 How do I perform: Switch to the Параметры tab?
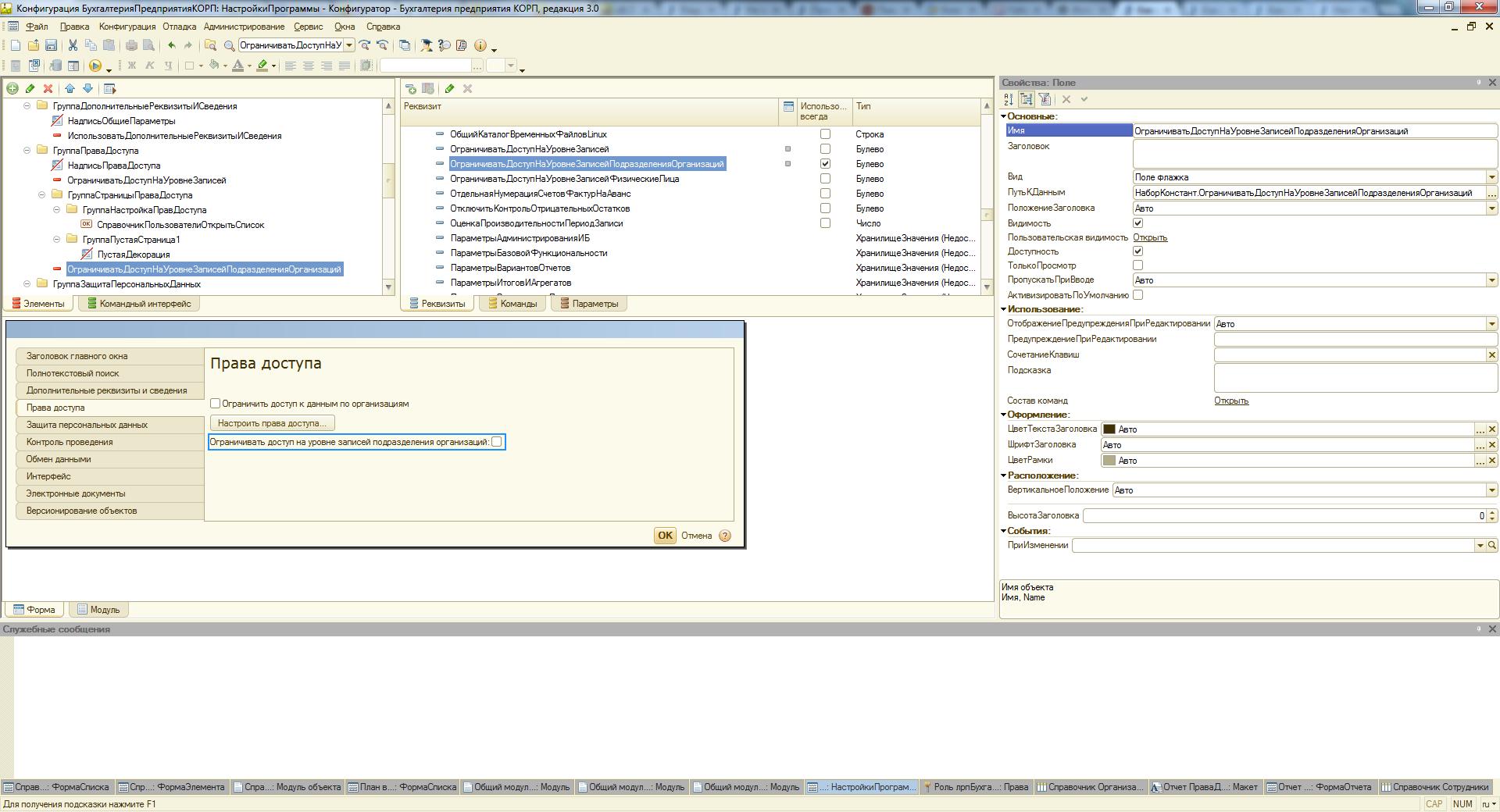coord(589,304)
